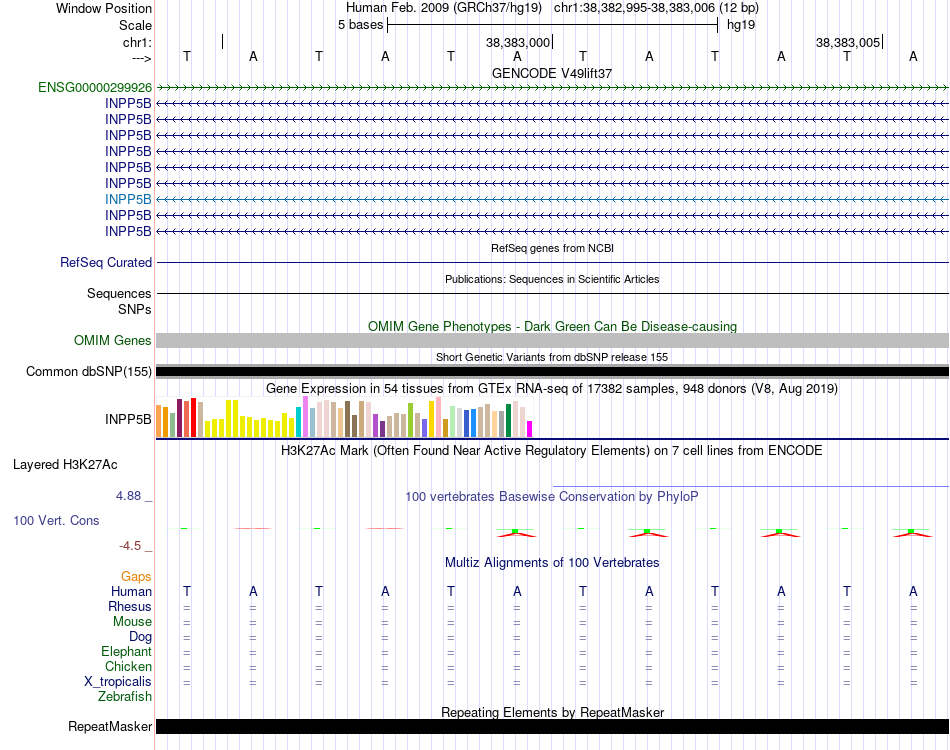The image size is (950, 750).
Task: Click the Human alignment row label
Action: click(x=131, y=592)
